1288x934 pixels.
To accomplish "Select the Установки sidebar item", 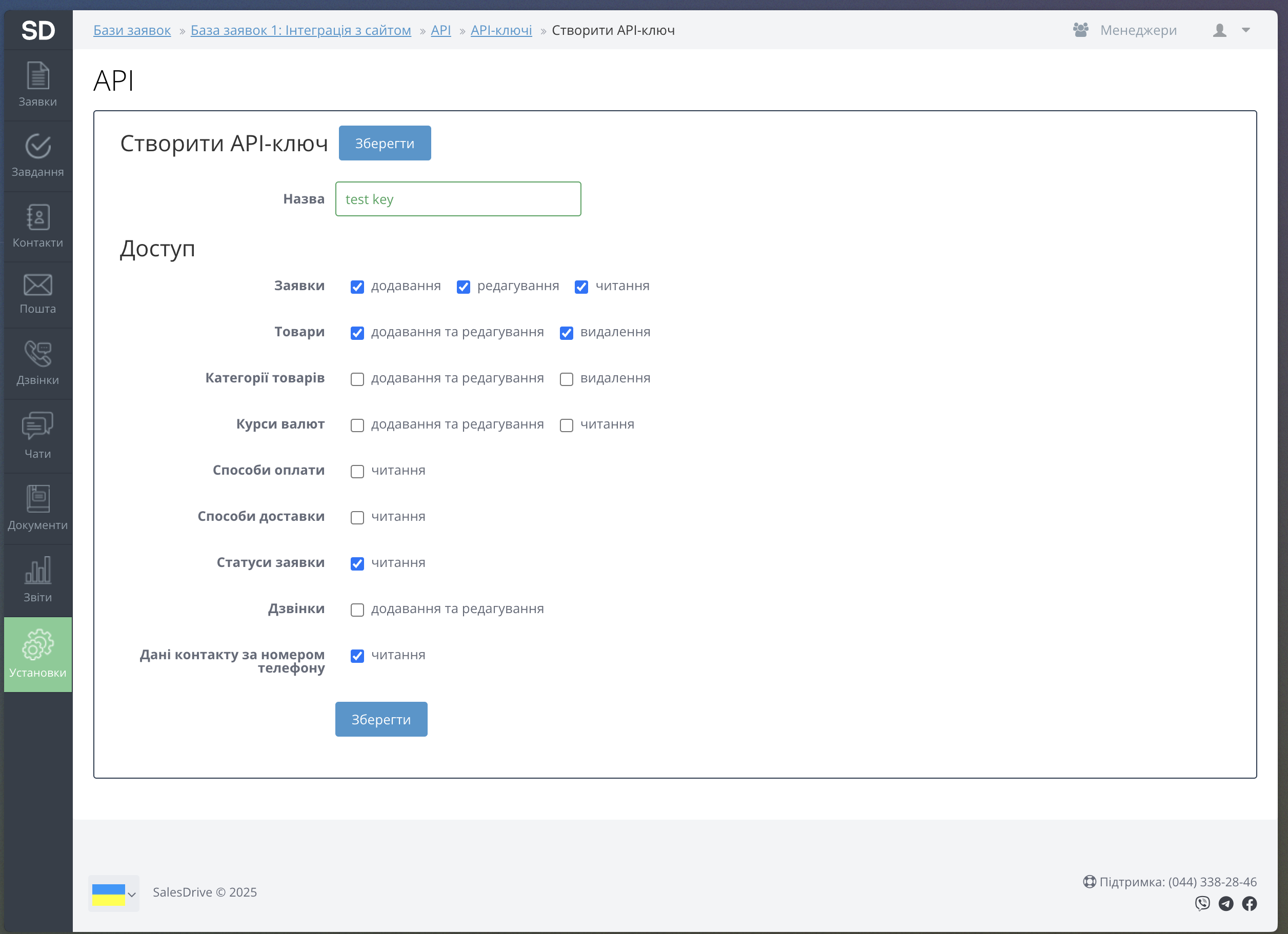I will [x=37, y=654].
